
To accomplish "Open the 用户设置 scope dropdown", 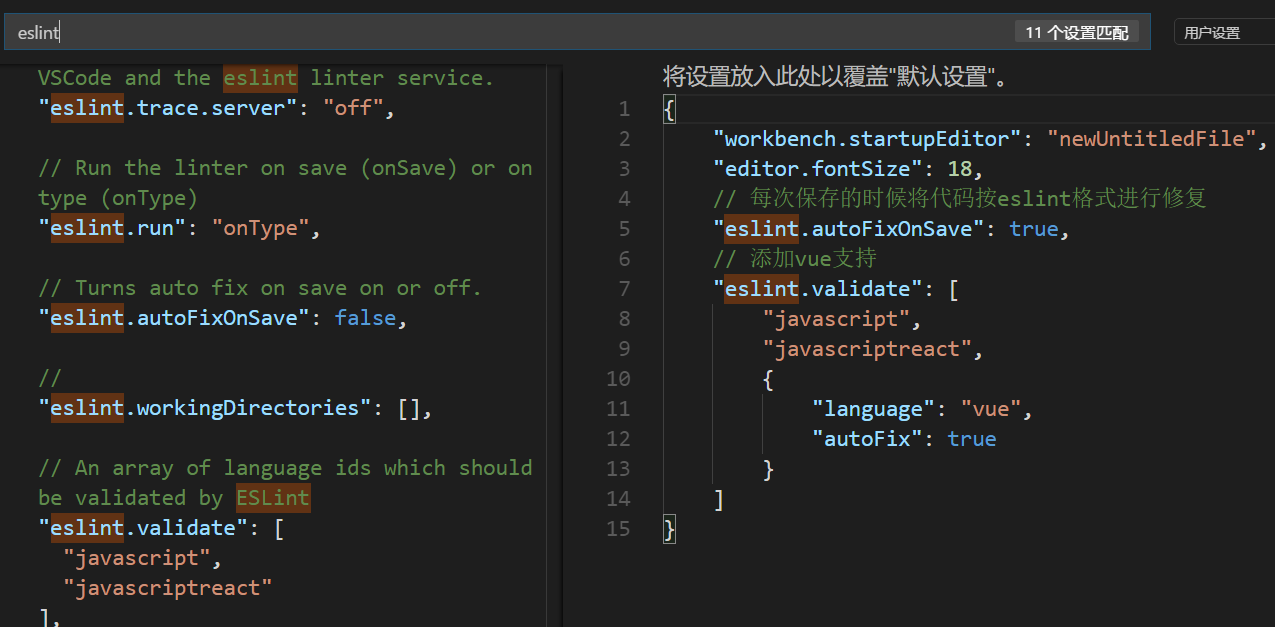I will [1224, 32].
